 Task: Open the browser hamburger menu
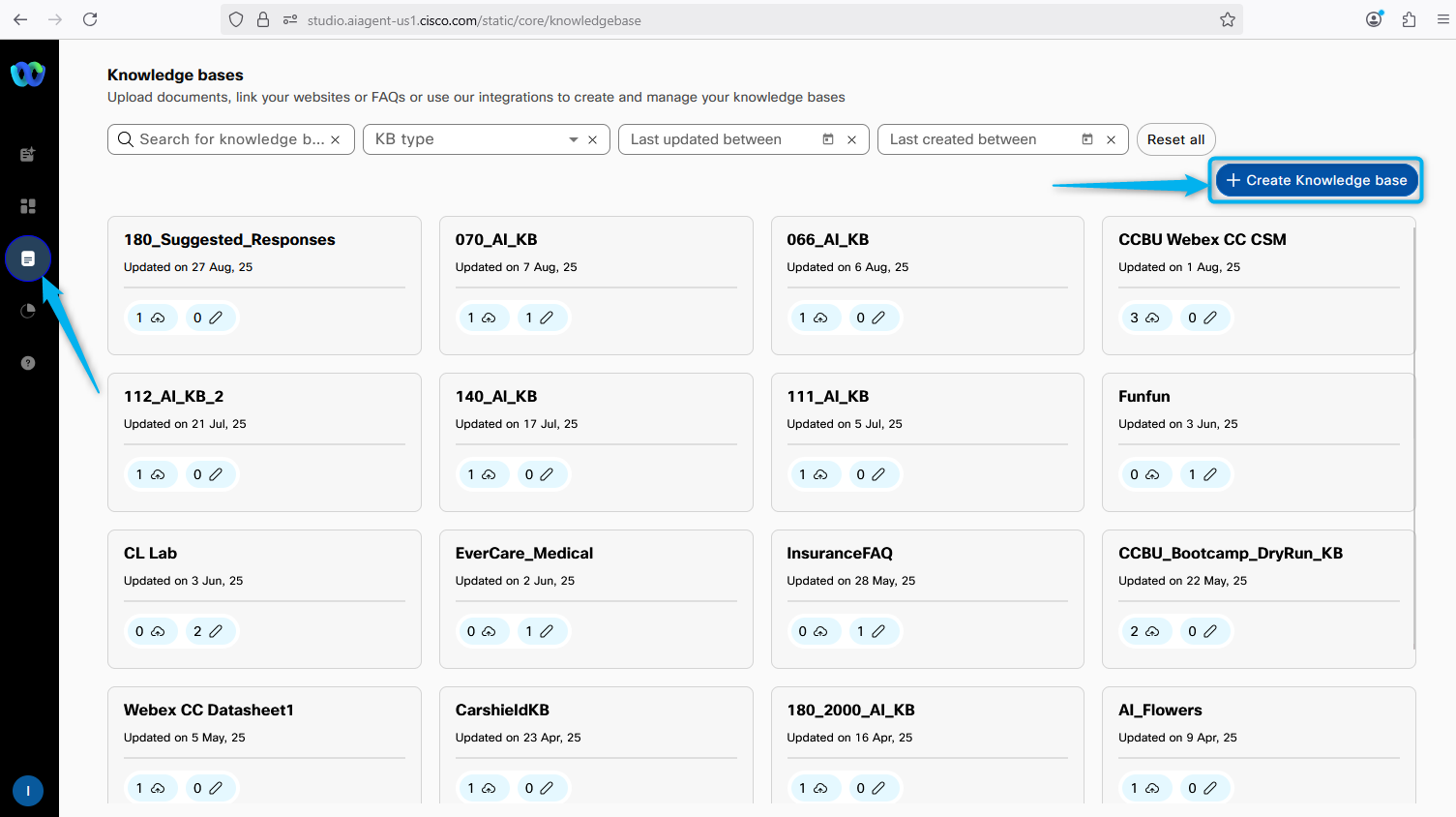[1442, 19]
